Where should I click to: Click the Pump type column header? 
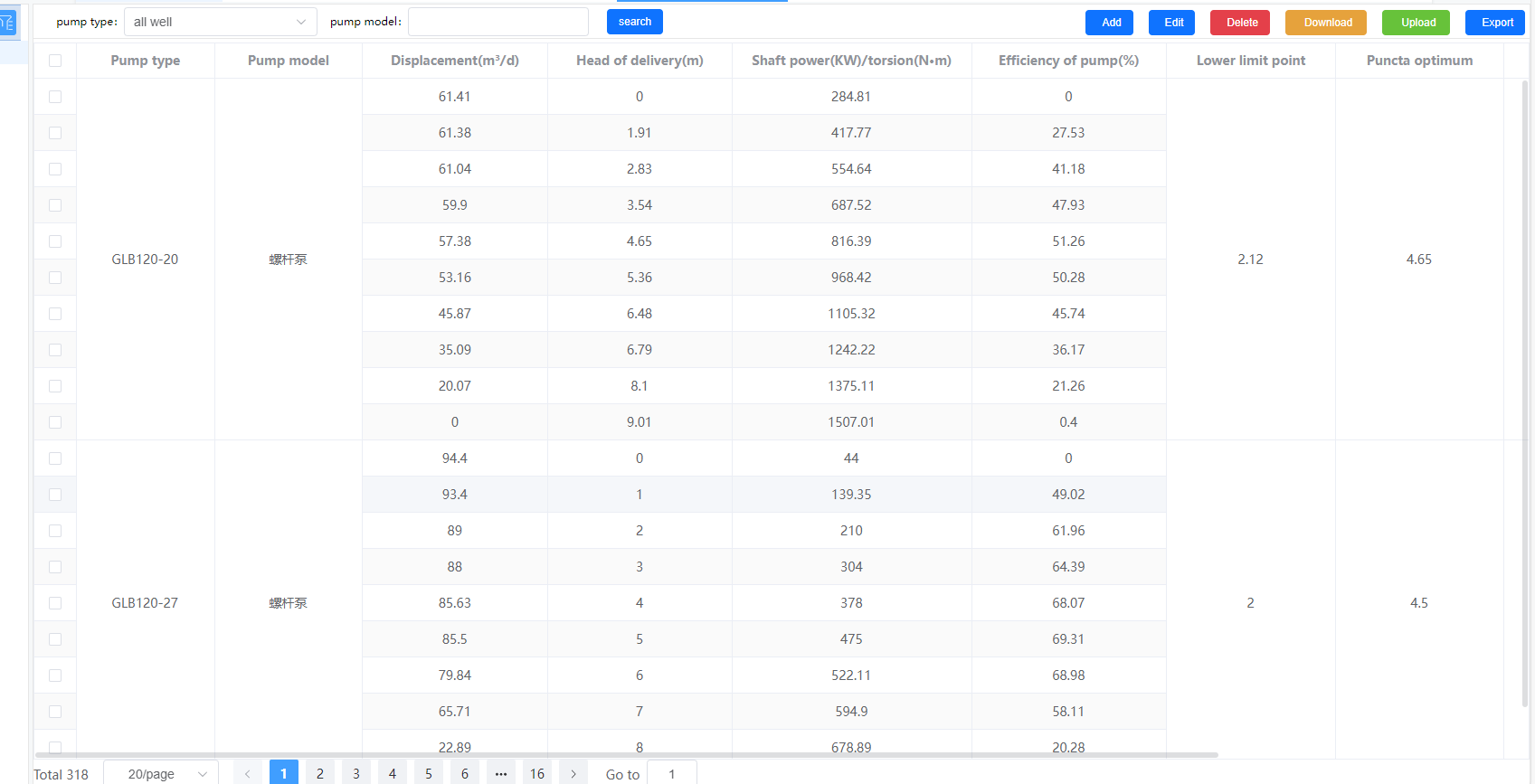coord(146,61)
